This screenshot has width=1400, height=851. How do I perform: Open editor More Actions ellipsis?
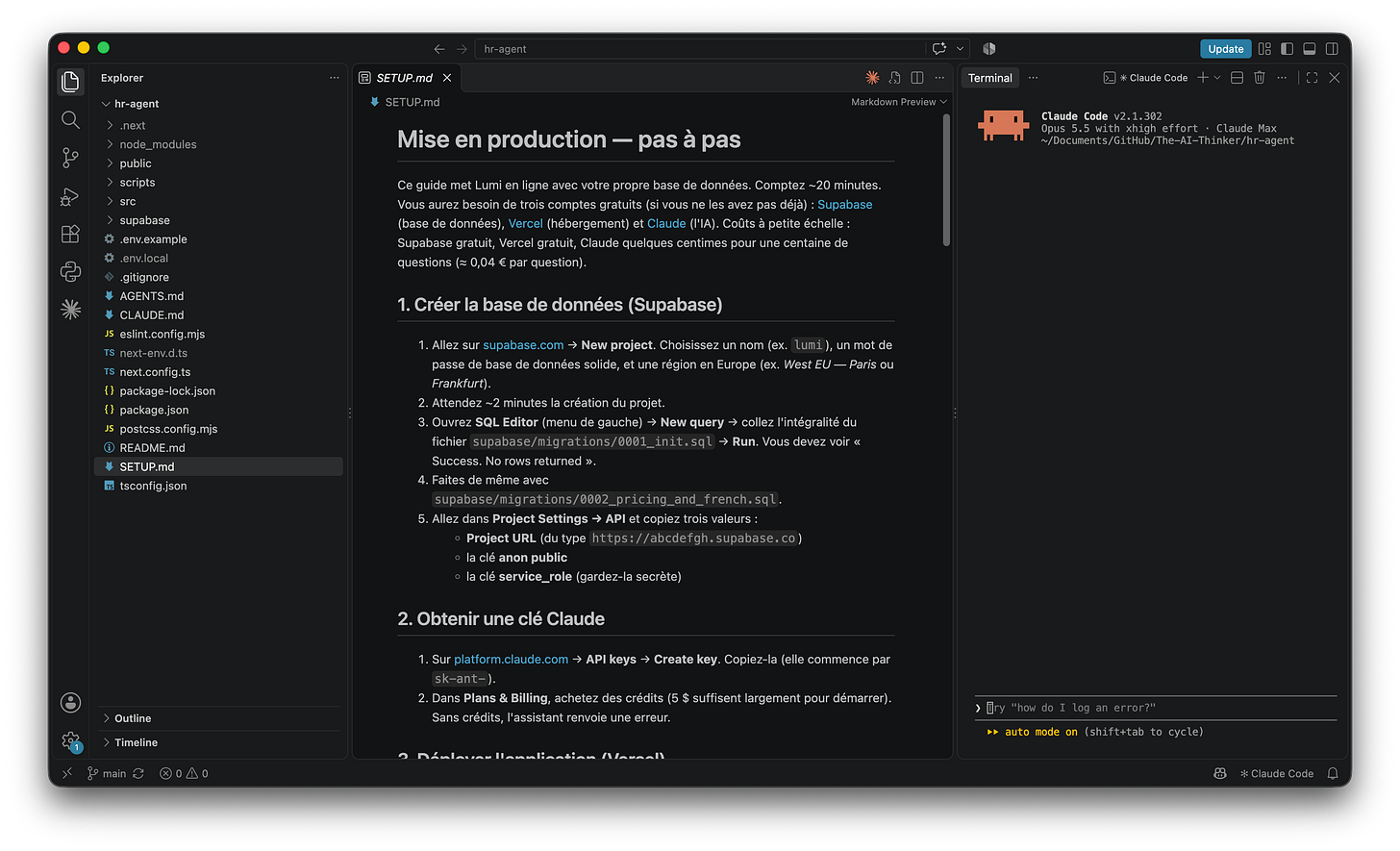(x=939, y=78)
